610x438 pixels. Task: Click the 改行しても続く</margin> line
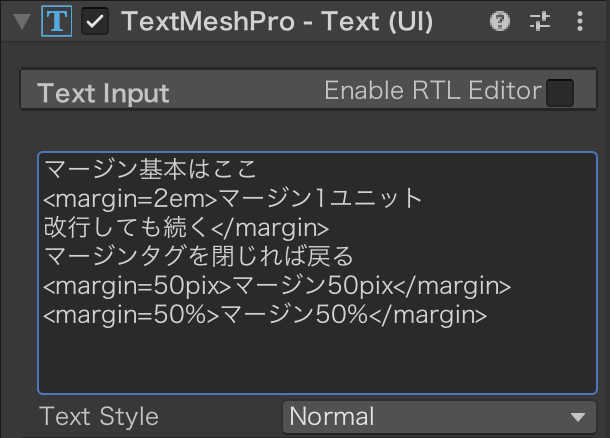click(186, 227)
